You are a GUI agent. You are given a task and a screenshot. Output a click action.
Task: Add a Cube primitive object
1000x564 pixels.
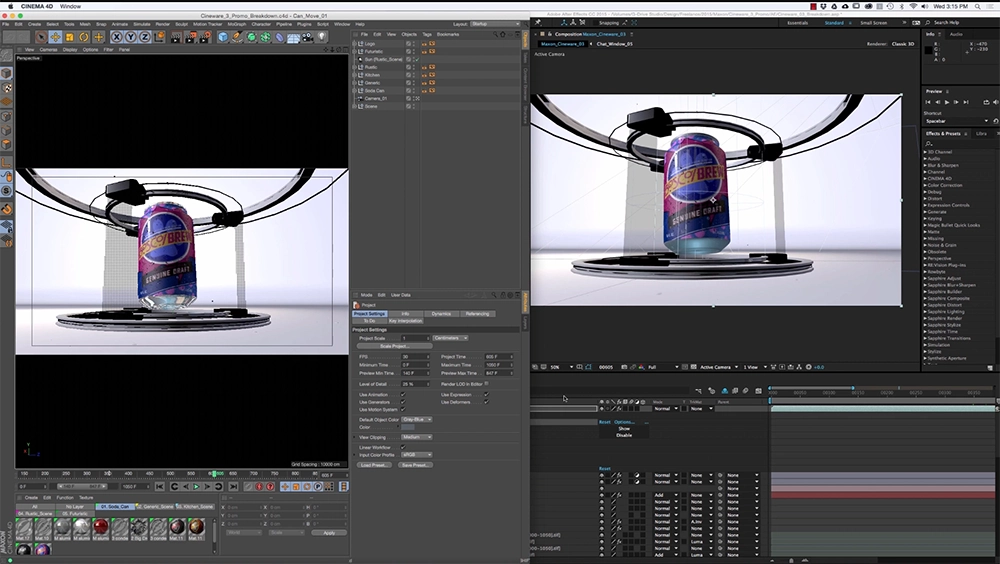(x=223, y=37)
